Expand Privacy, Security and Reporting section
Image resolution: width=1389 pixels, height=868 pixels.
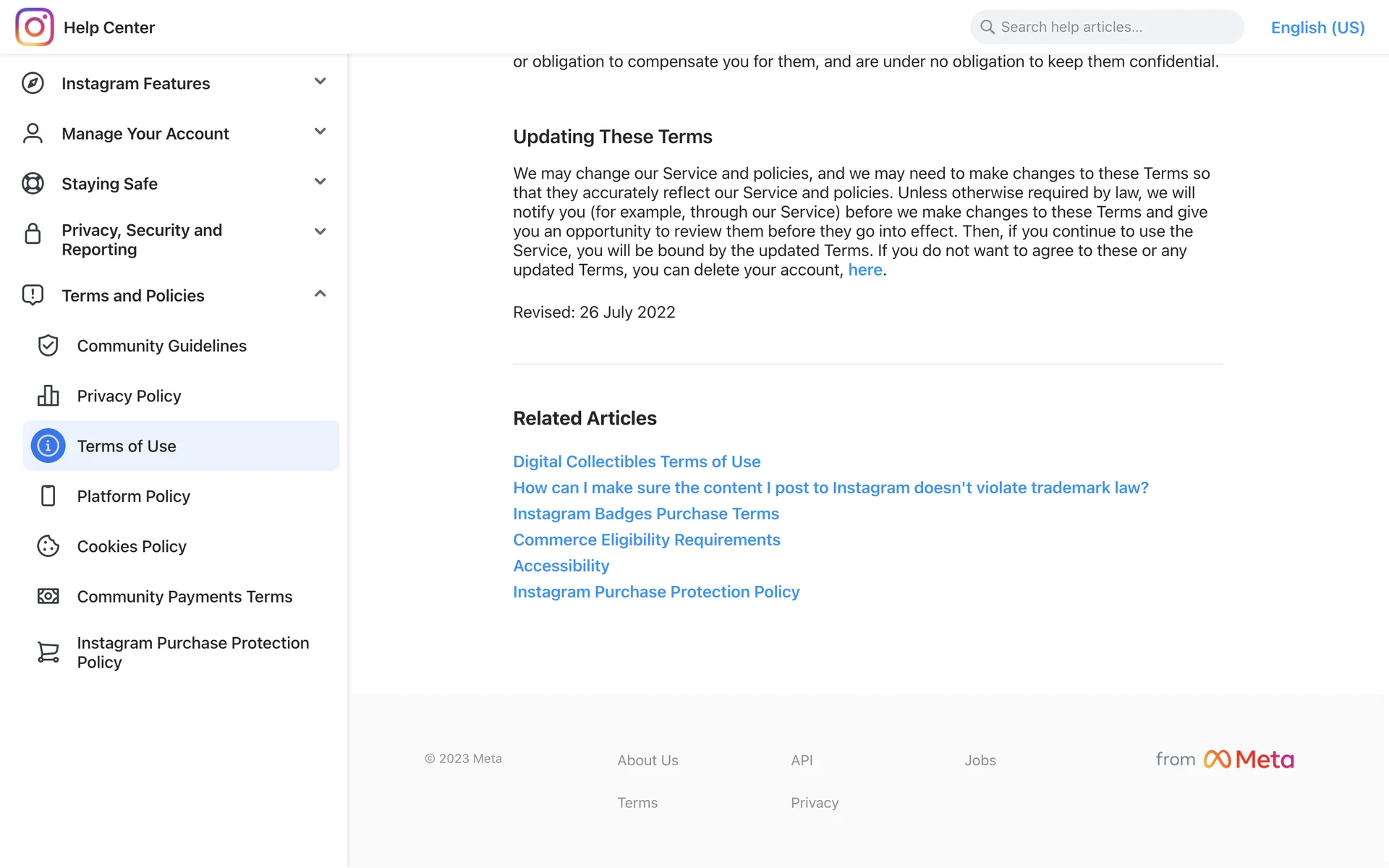click(320, 231)
